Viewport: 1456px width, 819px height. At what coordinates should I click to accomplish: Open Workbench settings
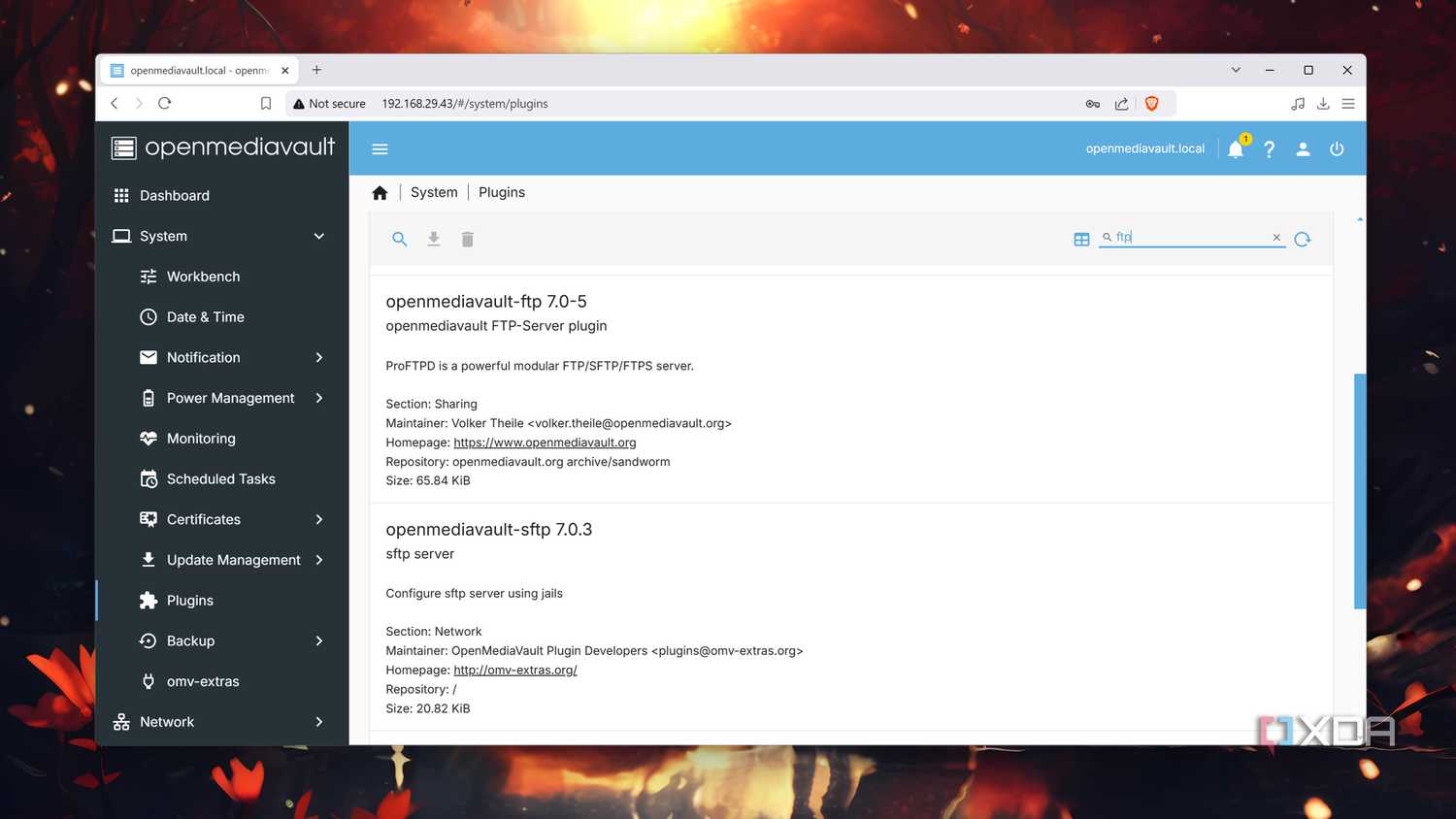click(x=222, y=277)
